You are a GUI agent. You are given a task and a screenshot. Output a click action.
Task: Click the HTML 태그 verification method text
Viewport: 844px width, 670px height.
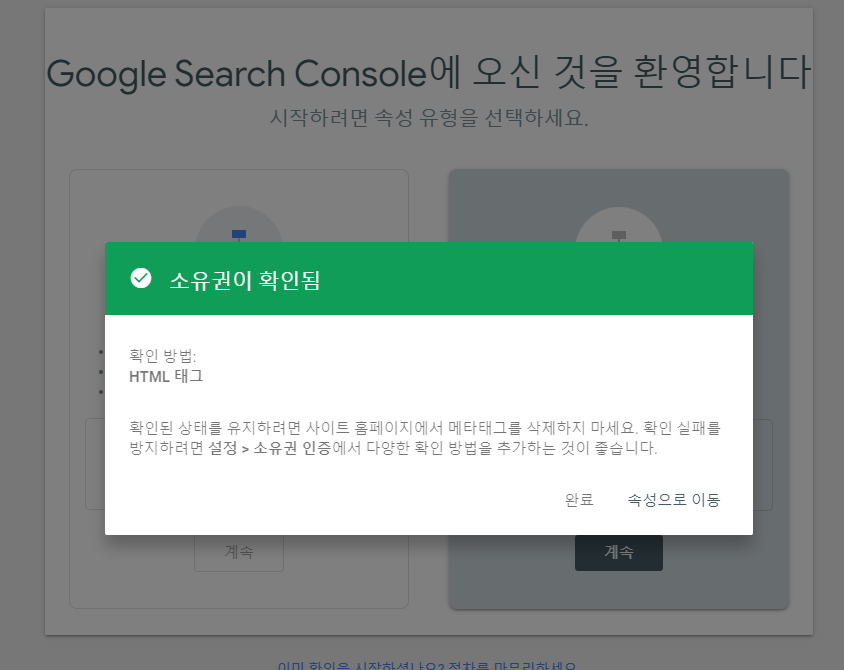pos(166,376)
